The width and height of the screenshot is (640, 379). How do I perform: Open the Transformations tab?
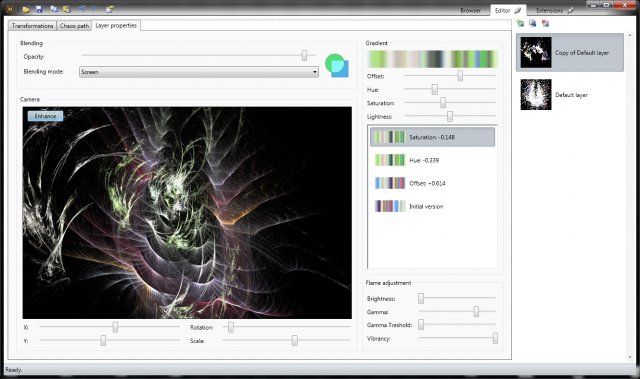point(33,26)
